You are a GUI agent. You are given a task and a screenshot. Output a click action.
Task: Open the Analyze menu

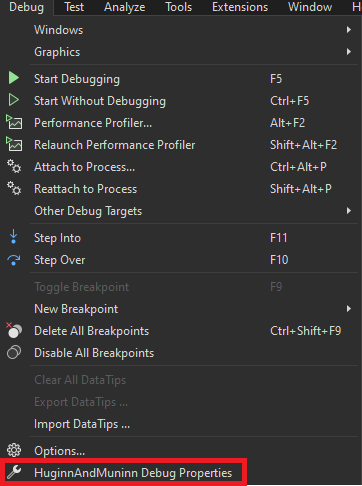pos(124,7)
